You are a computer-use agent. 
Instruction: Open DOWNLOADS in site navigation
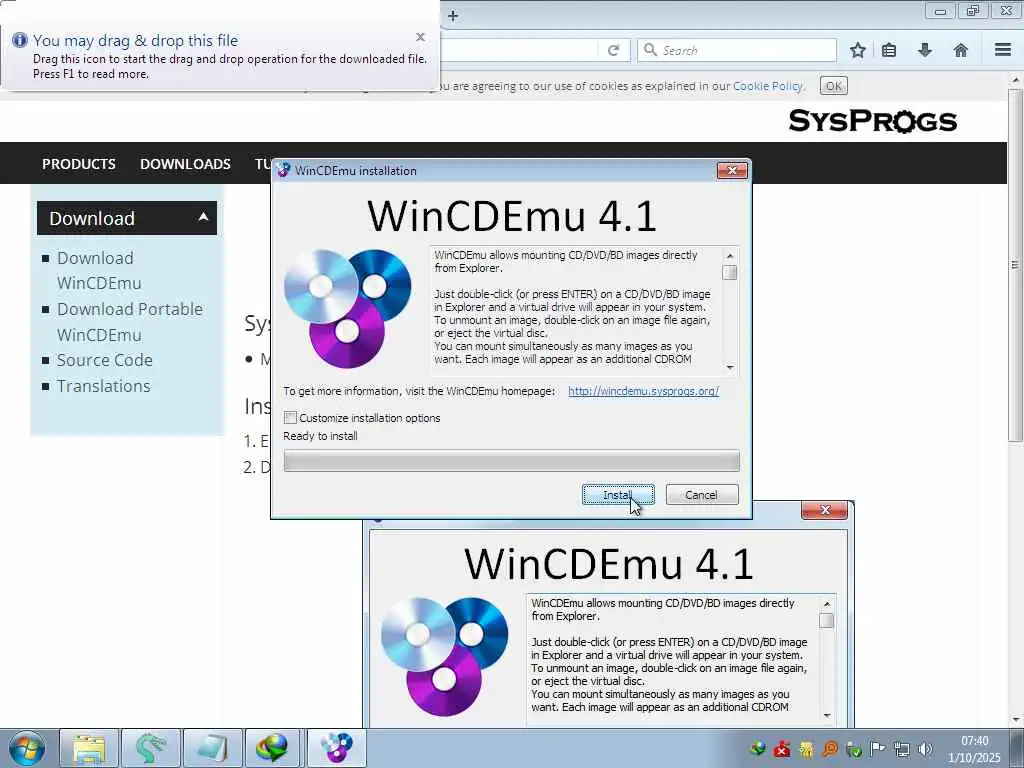[x=185, y=163]
